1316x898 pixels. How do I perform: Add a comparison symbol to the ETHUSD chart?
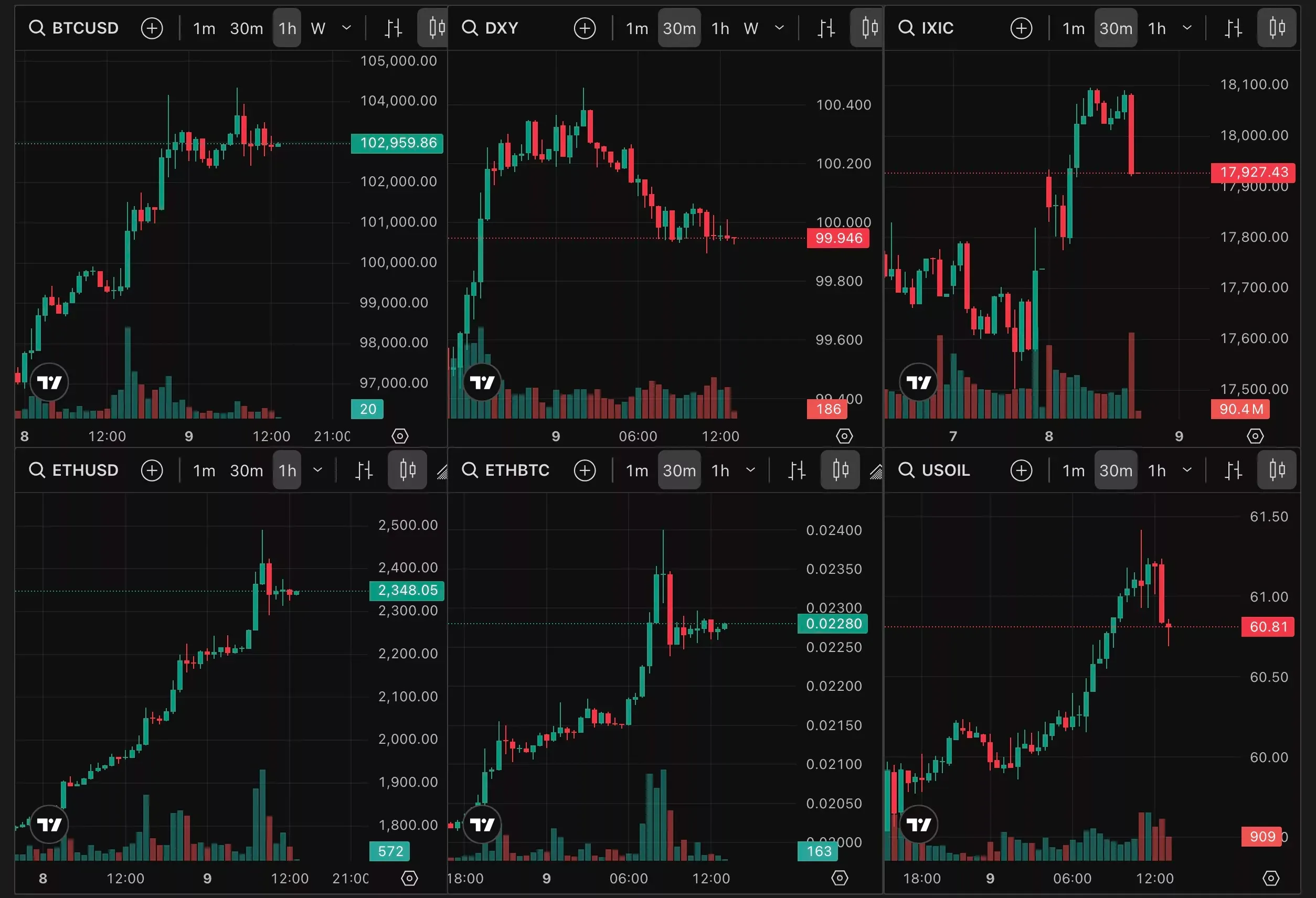[x=152, y=470]
